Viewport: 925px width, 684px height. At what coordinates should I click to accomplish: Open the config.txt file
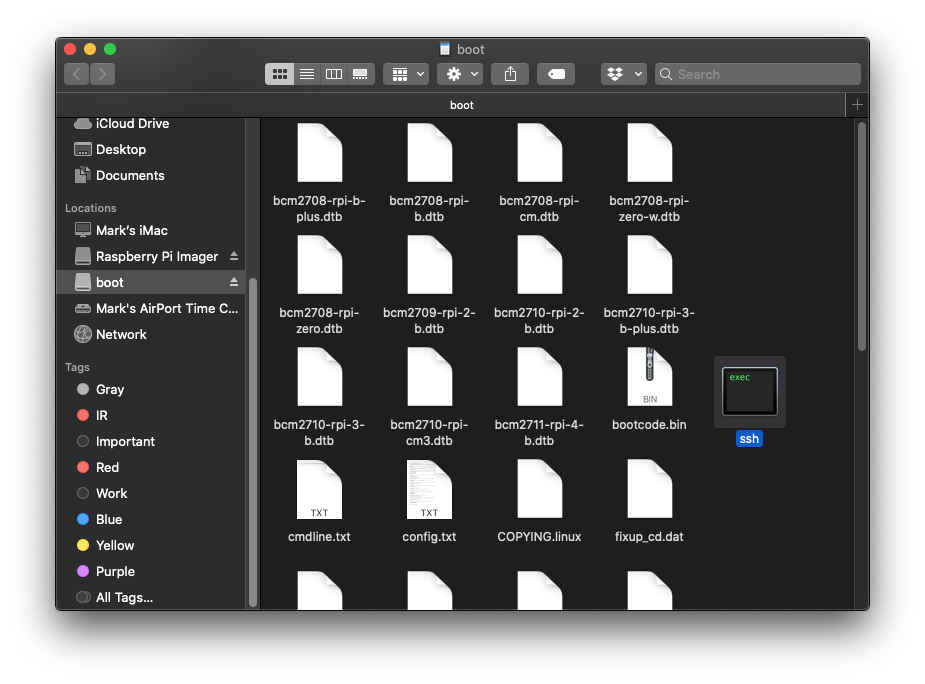pyautogui.click(x=430, y=489)
